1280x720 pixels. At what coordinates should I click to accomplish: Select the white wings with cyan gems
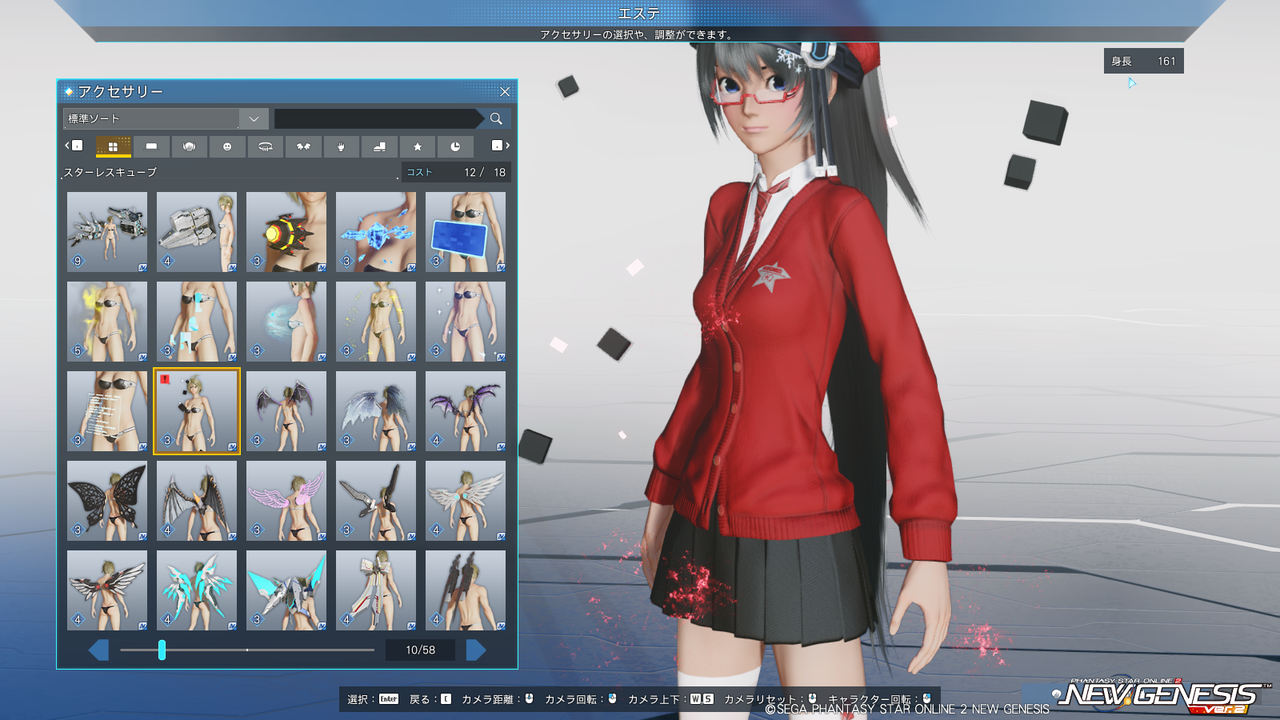(x=466, y=501)
